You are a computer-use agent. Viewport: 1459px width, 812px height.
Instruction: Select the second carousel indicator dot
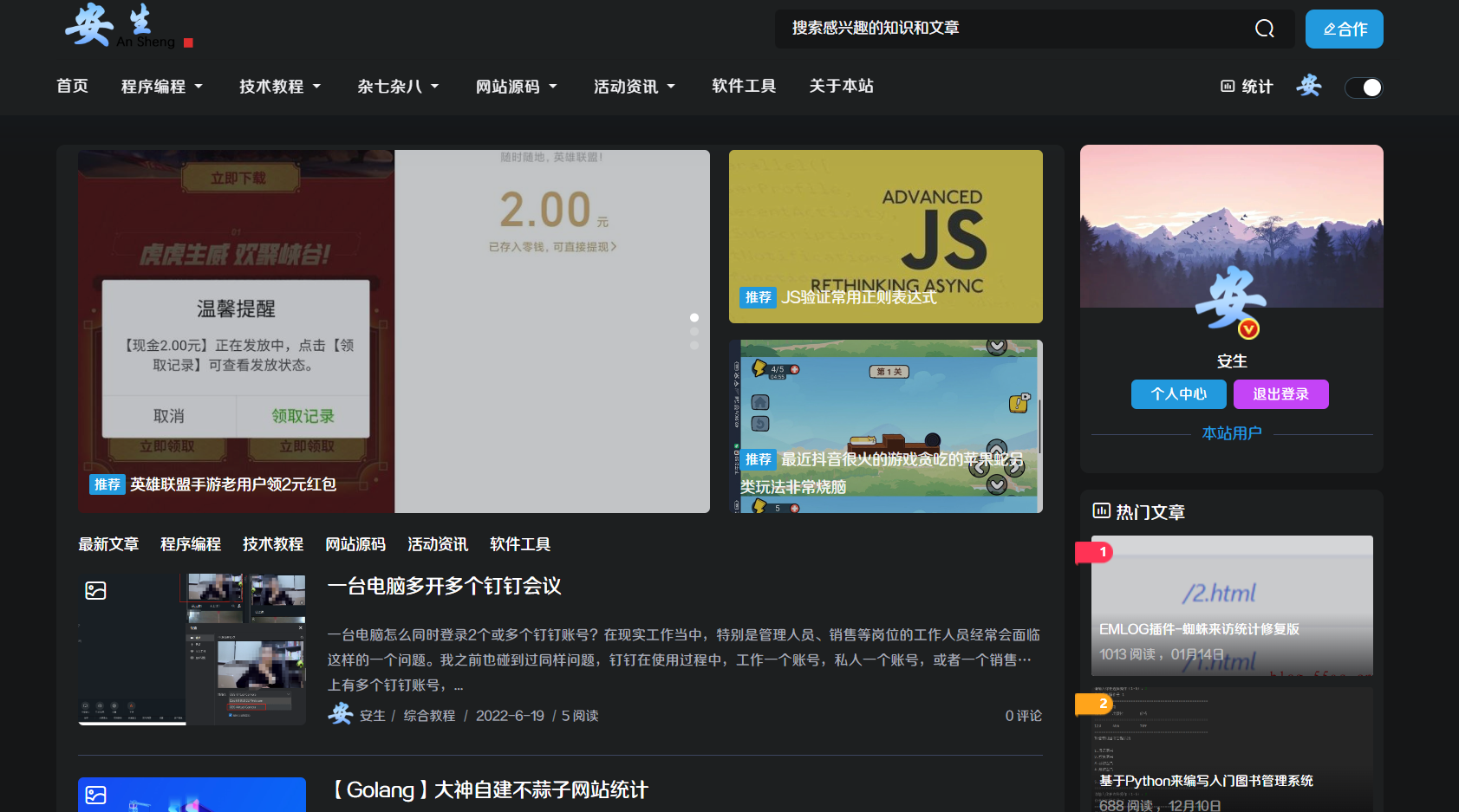(694, 332)
